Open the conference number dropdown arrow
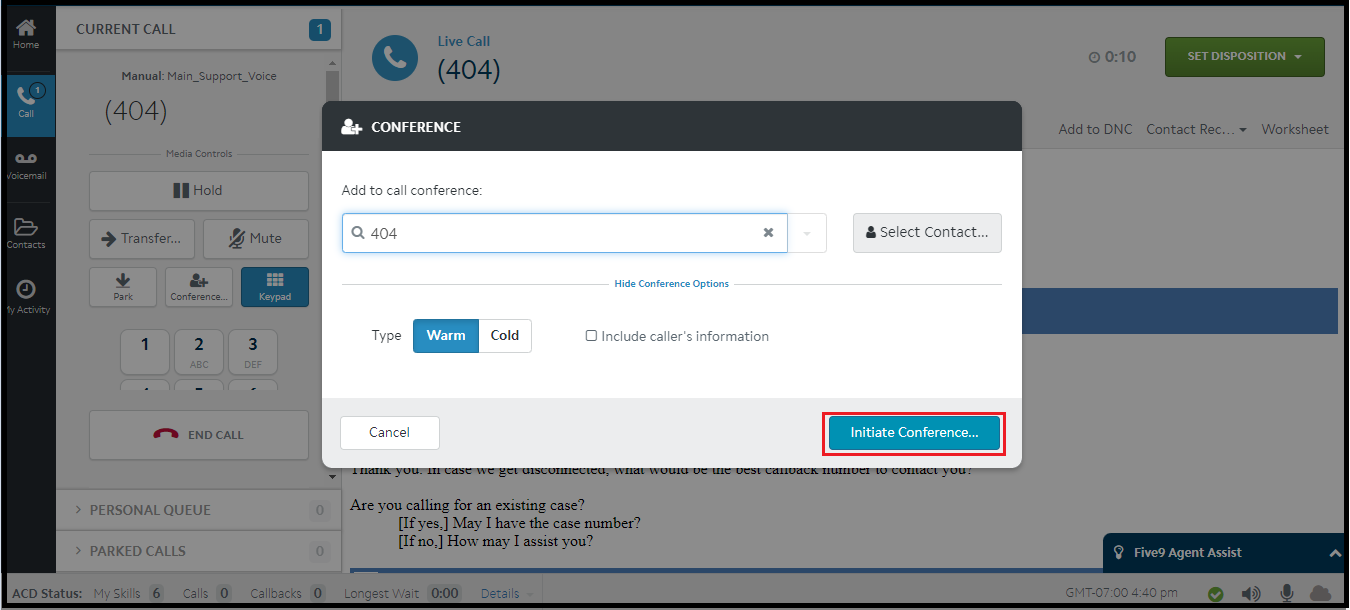The width and height of the screenshot is (1350, 610). [807, 233]
